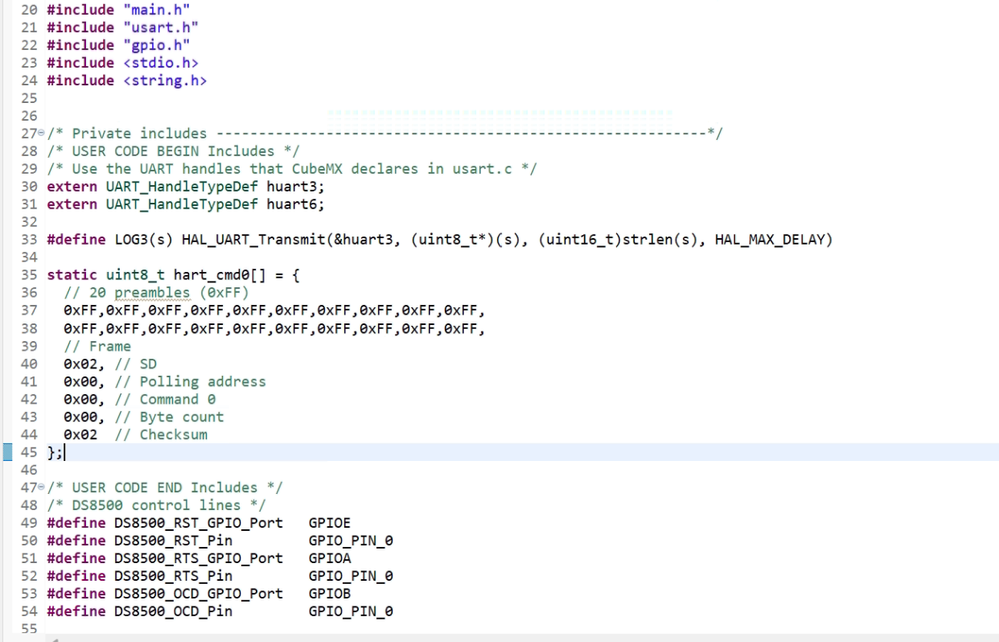This screenshot has width=999, height=642.
Task: Collapse the fold marker on line 27
Action: (x=41, y=132)
